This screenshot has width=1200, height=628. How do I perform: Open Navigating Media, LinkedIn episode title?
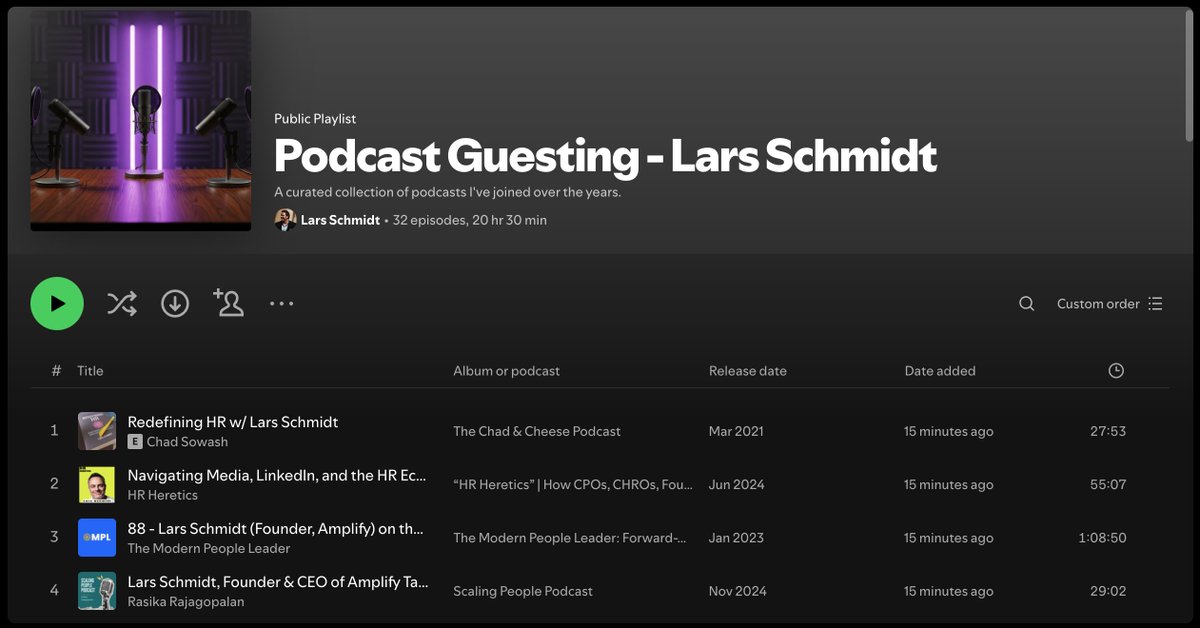(277, 475)
